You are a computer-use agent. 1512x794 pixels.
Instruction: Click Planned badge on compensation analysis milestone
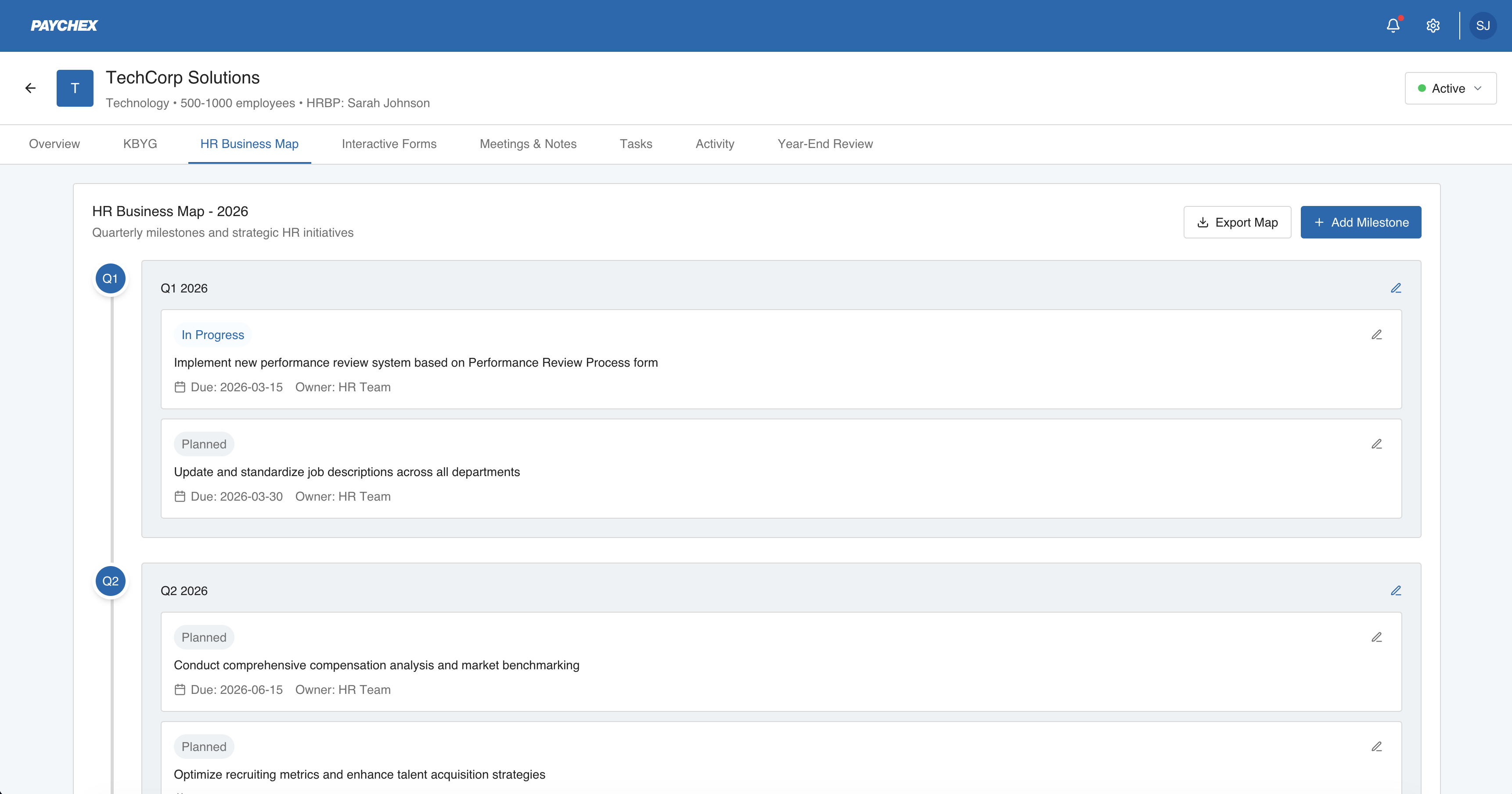(204, 637)
